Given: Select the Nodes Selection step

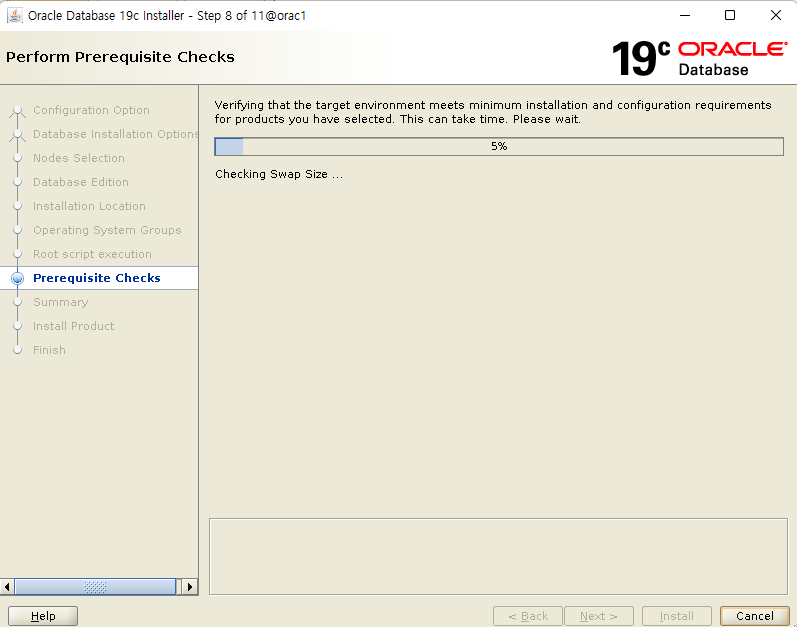Looking at the screenshot, I should tap(79, 158).
